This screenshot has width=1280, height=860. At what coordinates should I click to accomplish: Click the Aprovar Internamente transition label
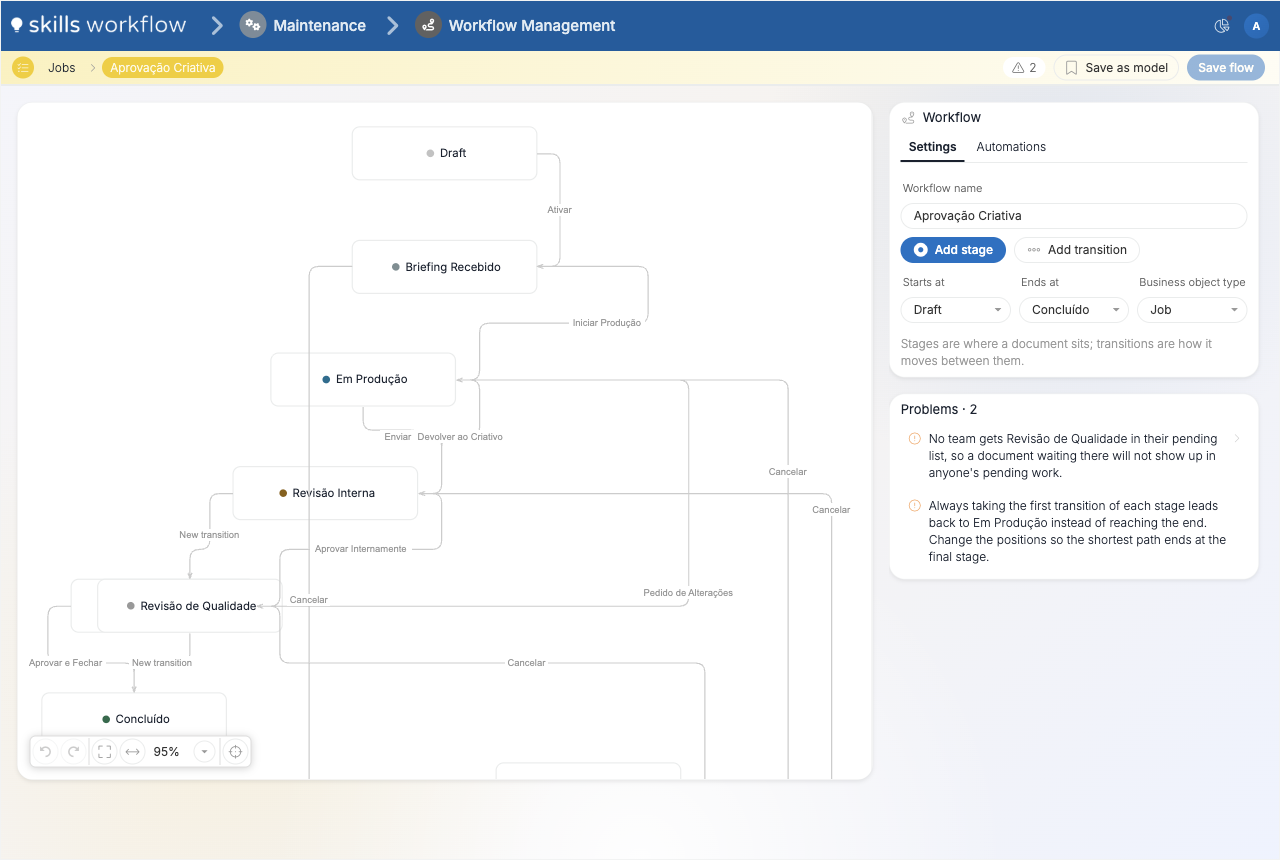tap(361, 549)
